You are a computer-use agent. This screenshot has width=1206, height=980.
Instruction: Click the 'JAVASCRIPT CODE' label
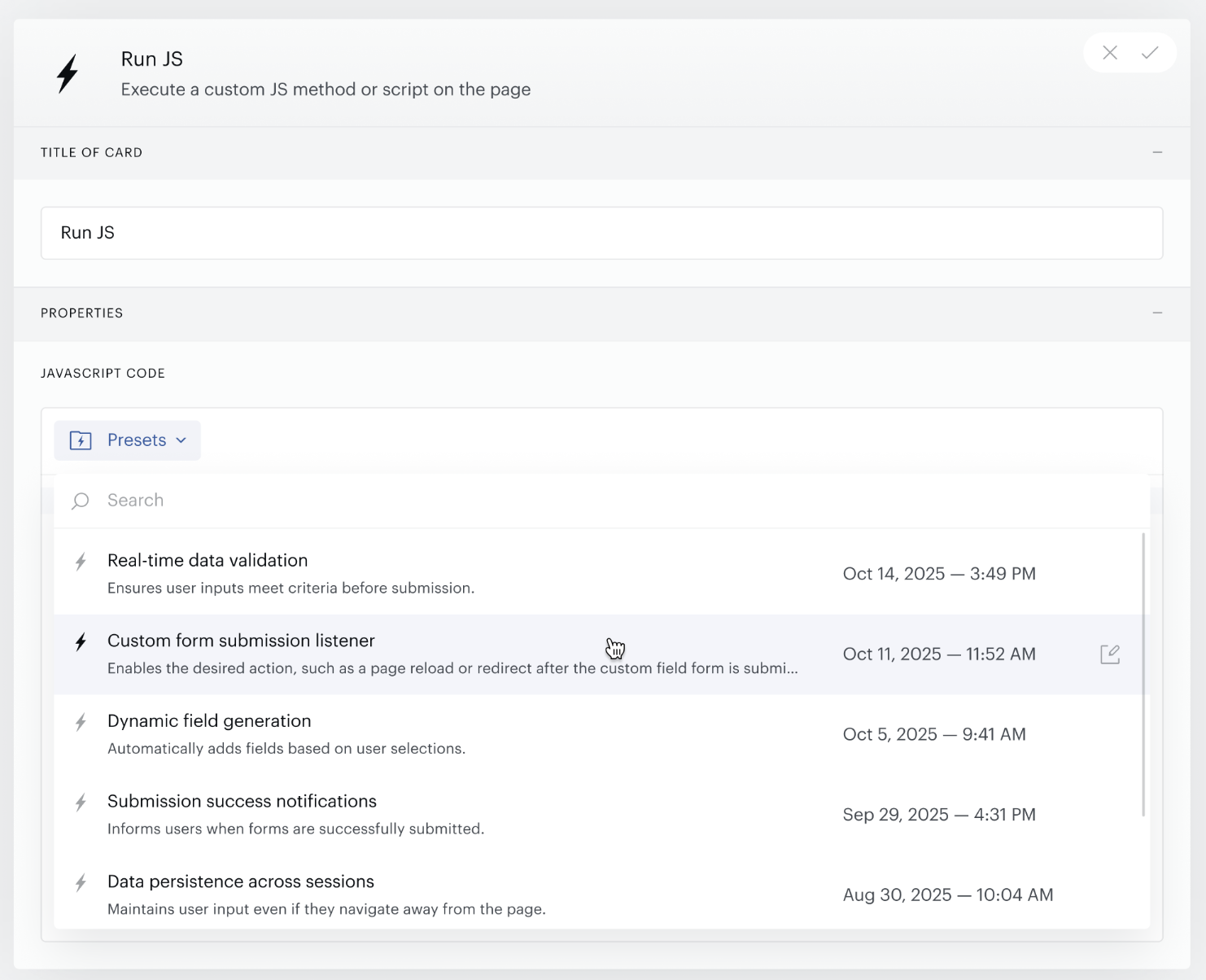click(103, 374)
